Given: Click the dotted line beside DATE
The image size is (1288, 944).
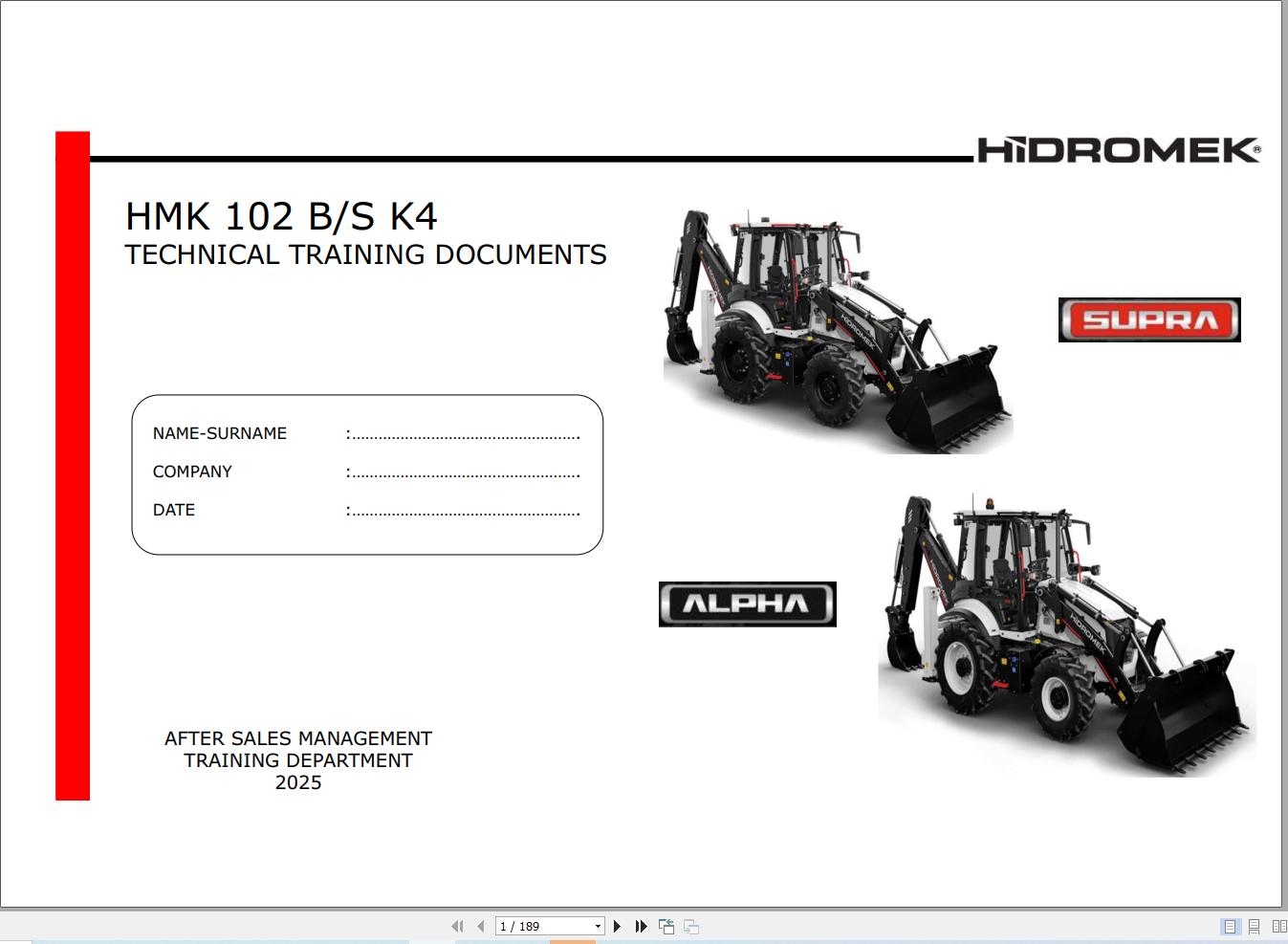Looking at the screenshot, I should (463, 513).
